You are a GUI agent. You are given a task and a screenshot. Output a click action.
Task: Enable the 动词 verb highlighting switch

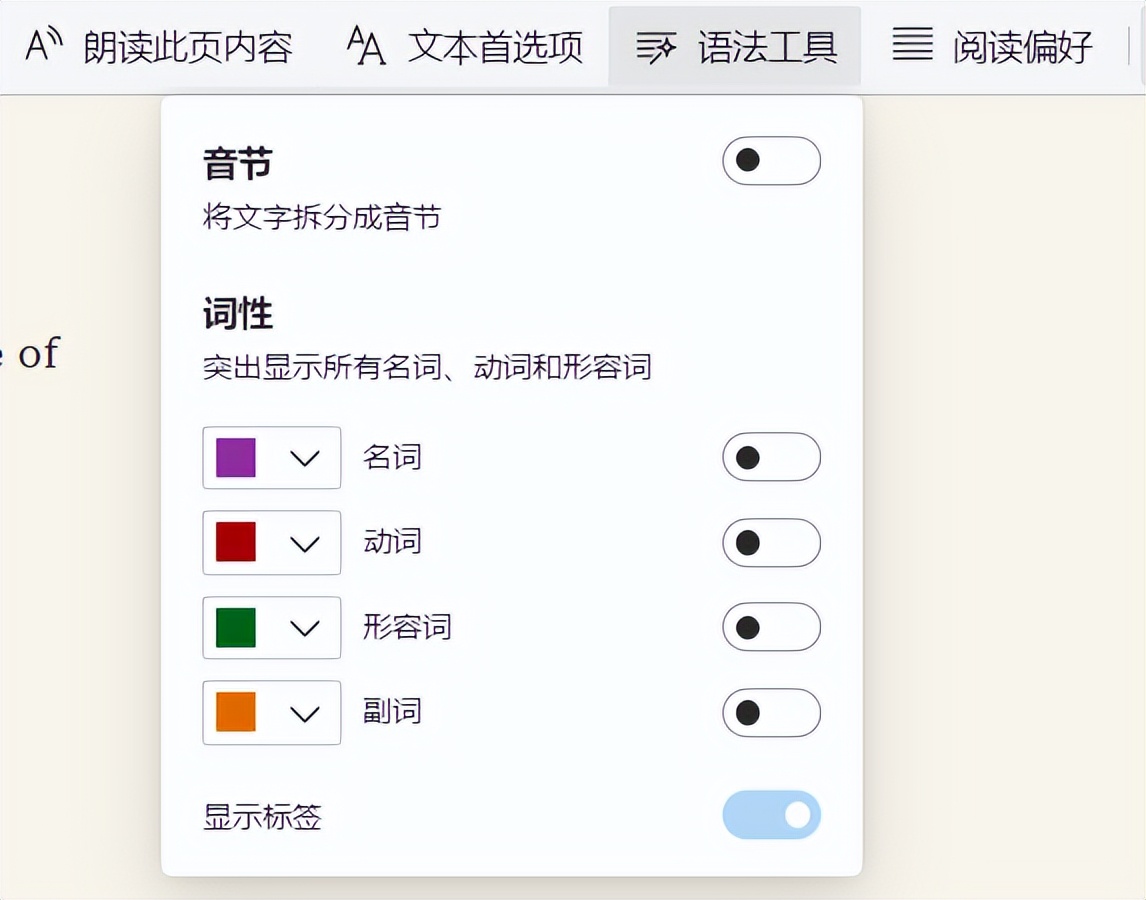(771, 543)
